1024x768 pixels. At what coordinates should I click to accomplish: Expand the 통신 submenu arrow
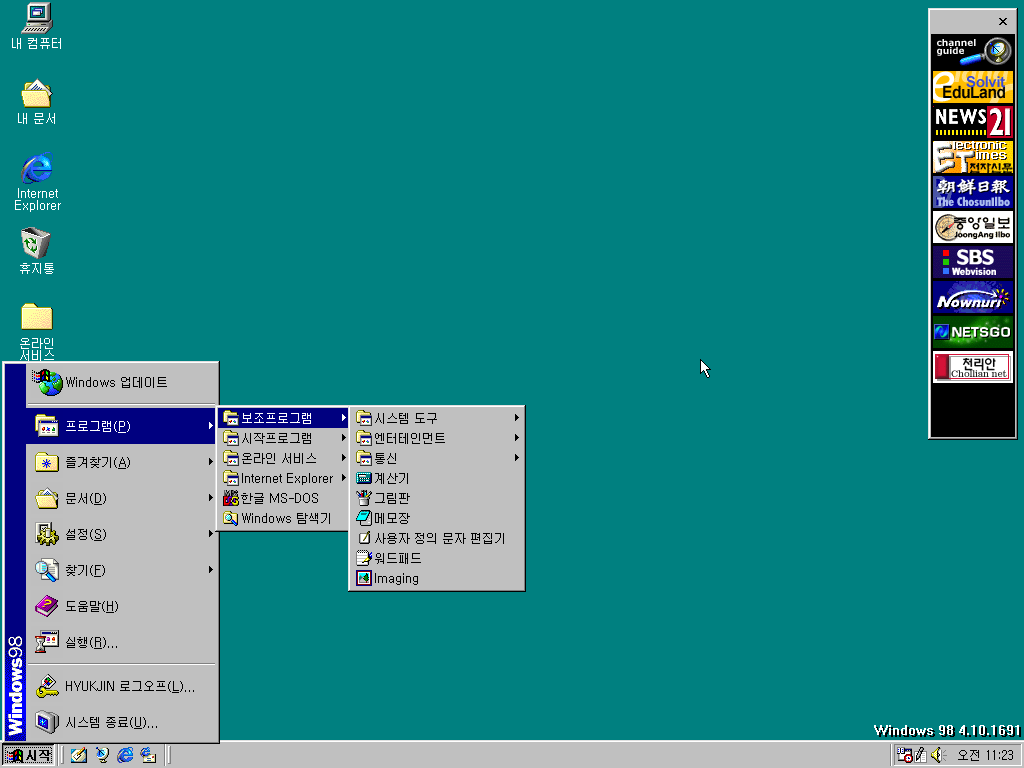point(517,458)
